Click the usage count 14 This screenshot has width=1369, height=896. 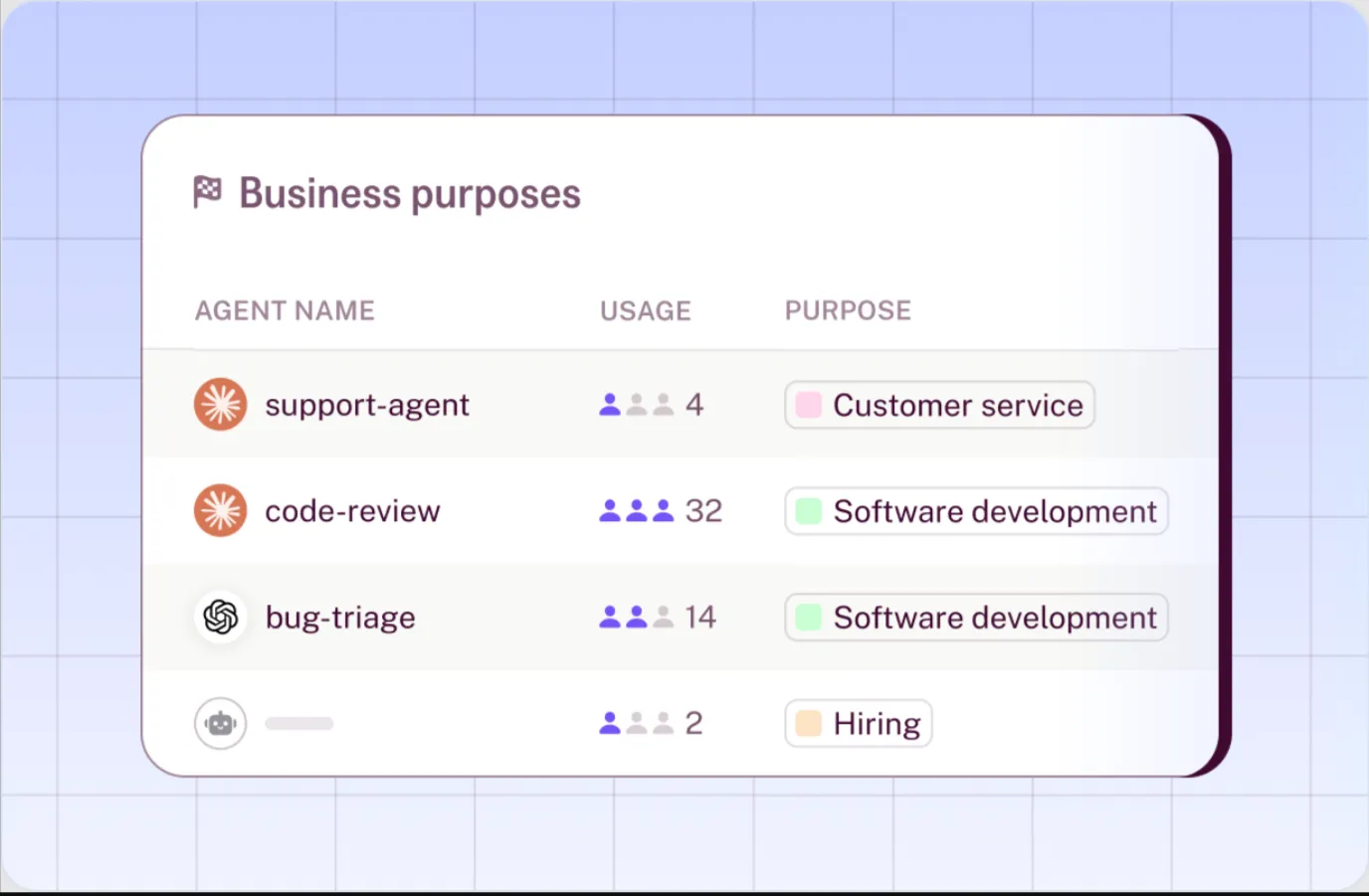tap(700, 618)
